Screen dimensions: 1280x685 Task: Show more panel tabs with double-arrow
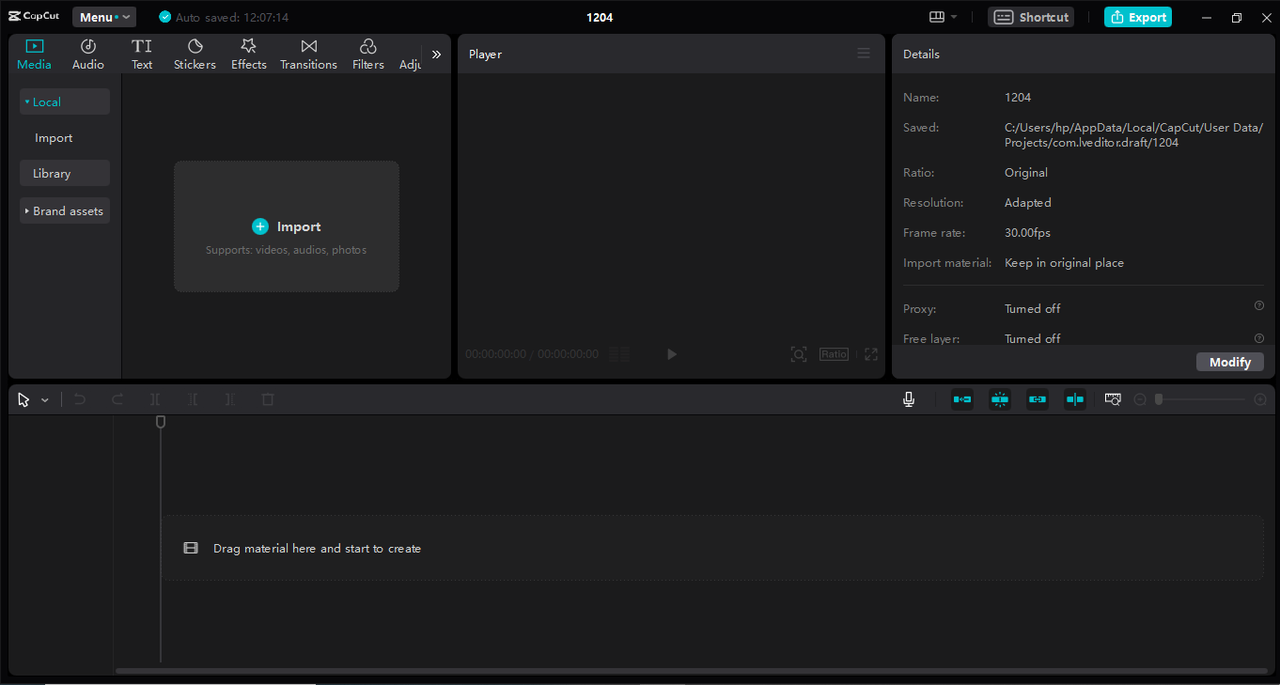436,54
